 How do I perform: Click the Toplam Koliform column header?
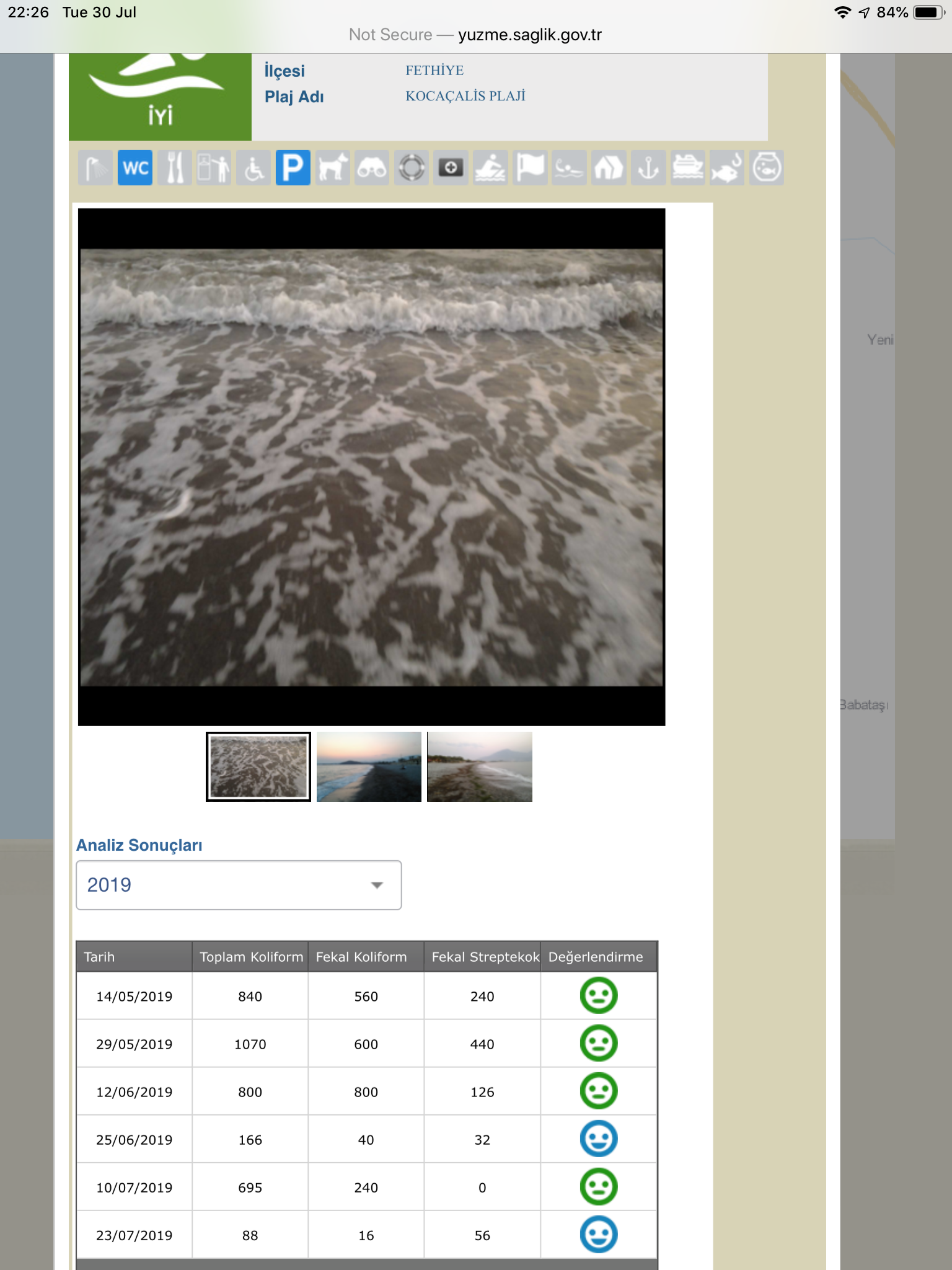coord(250,957)
